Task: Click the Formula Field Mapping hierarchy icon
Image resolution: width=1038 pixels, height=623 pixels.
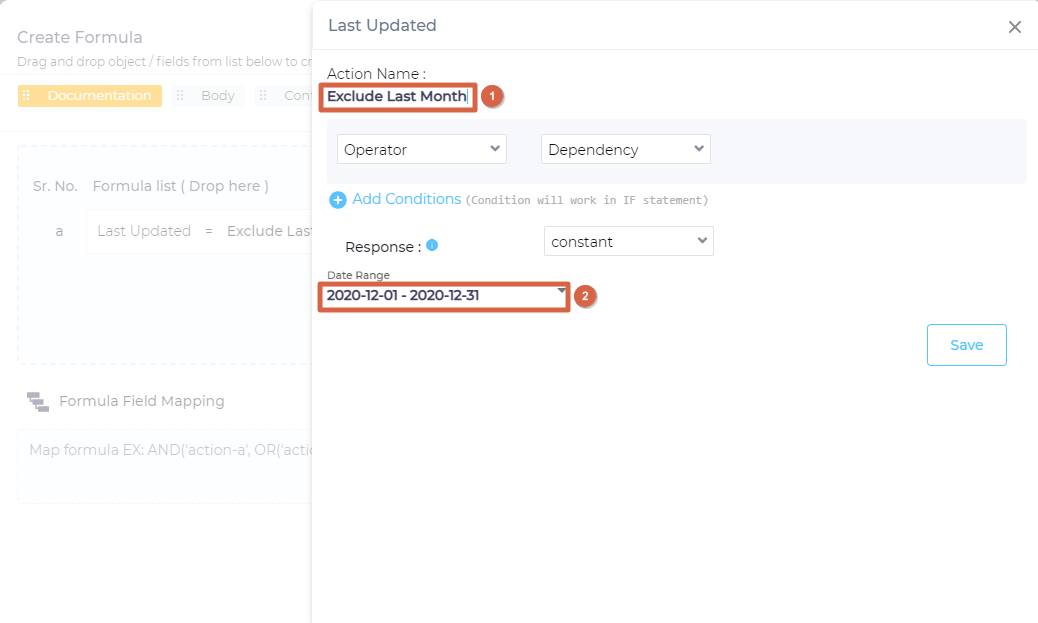Action: (x=38, y=402)
